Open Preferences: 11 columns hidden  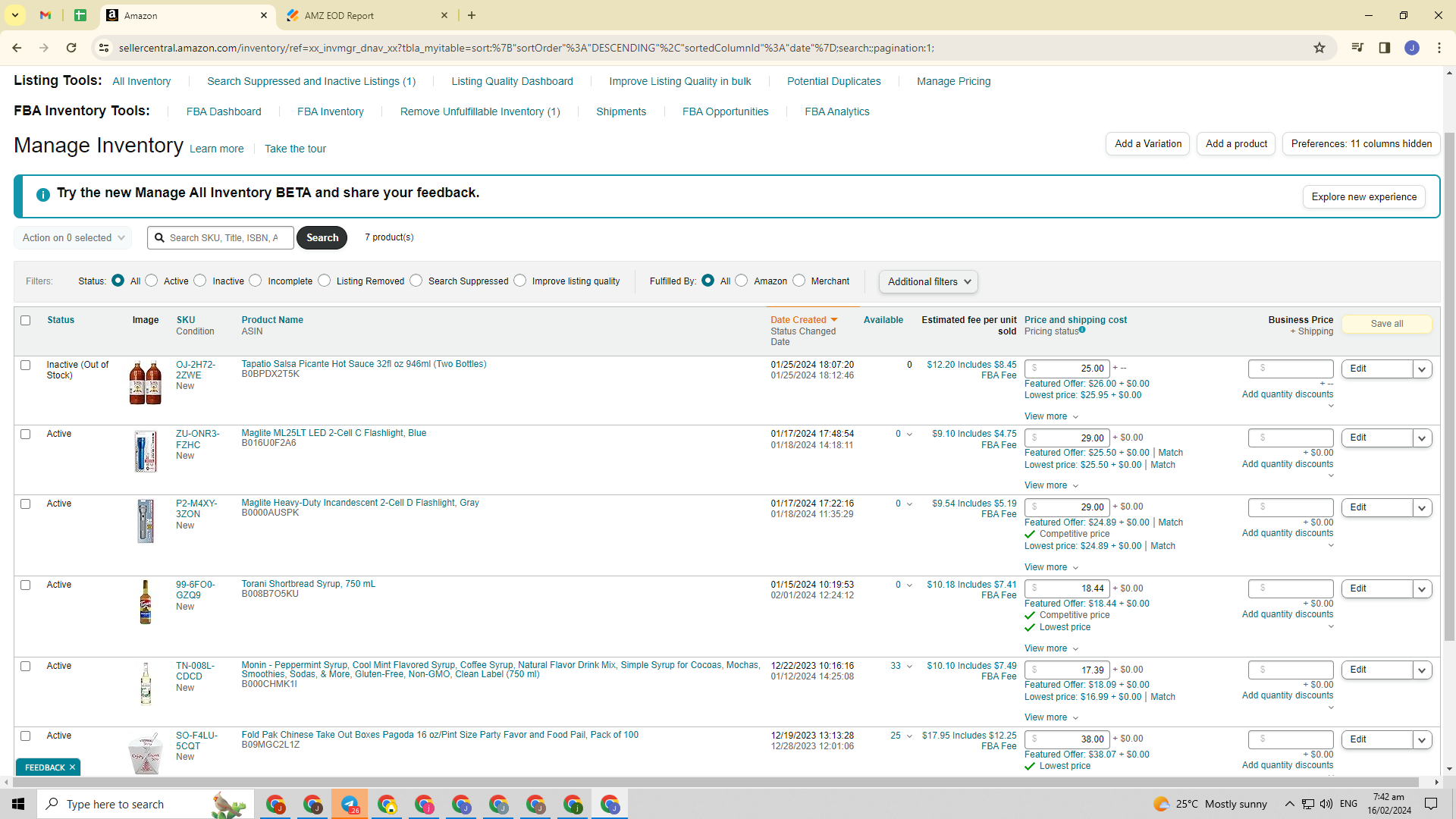tap(1361, 144)
